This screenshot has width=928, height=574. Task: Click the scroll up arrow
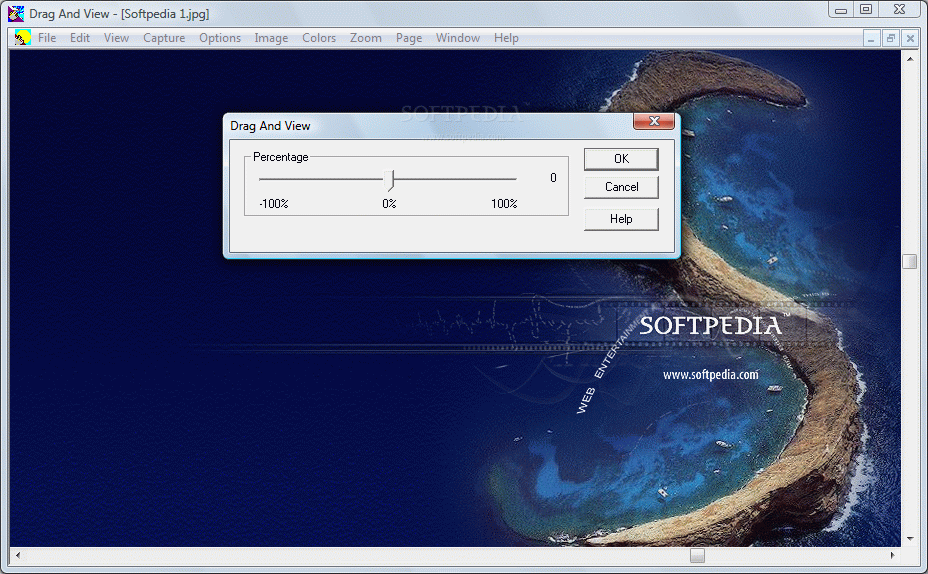click(910, 59)
